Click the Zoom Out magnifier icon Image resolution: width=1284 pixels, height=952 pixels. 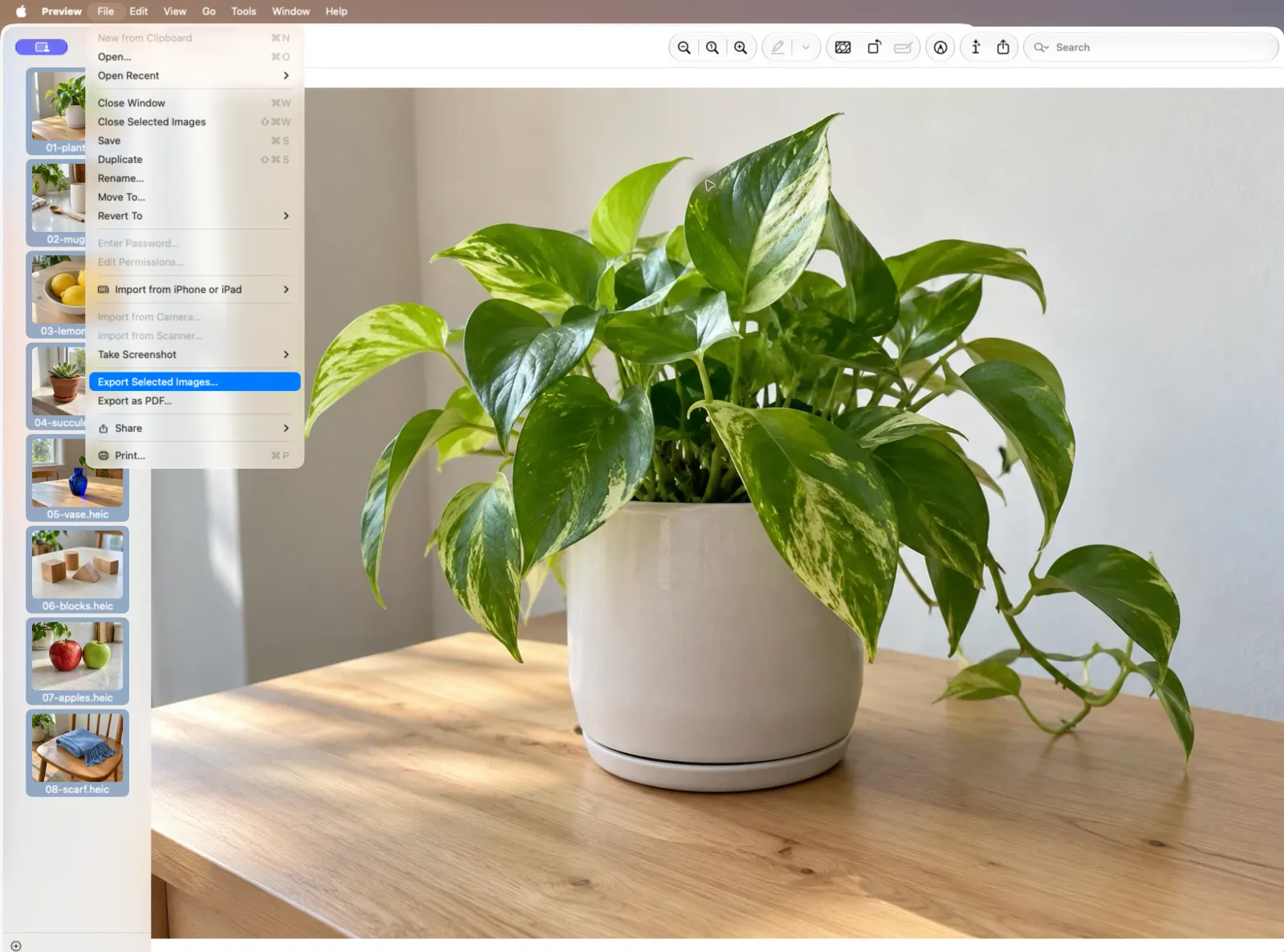[684, 47]
